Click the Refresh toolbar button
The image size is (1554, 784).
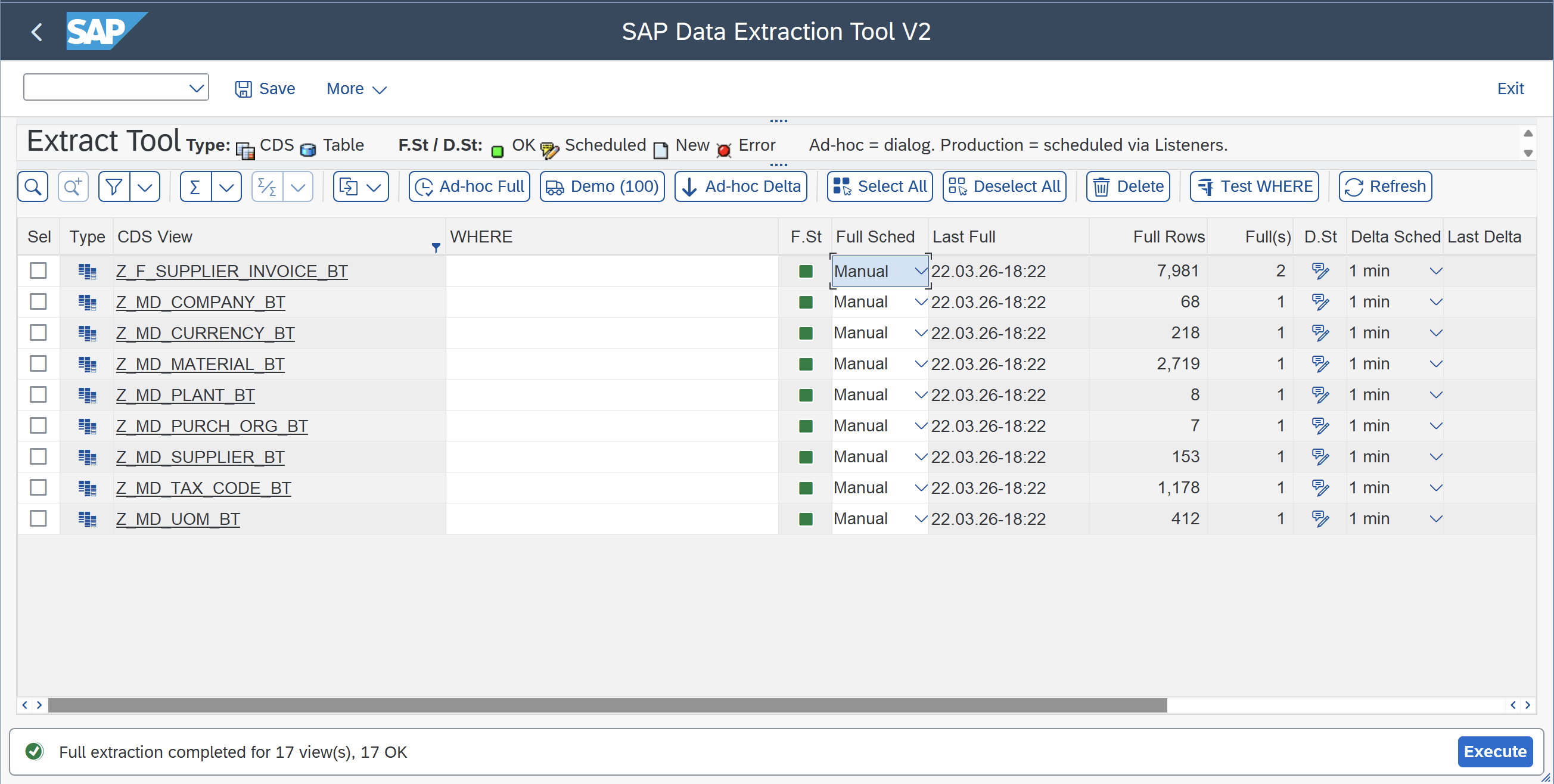[1385, 187]
